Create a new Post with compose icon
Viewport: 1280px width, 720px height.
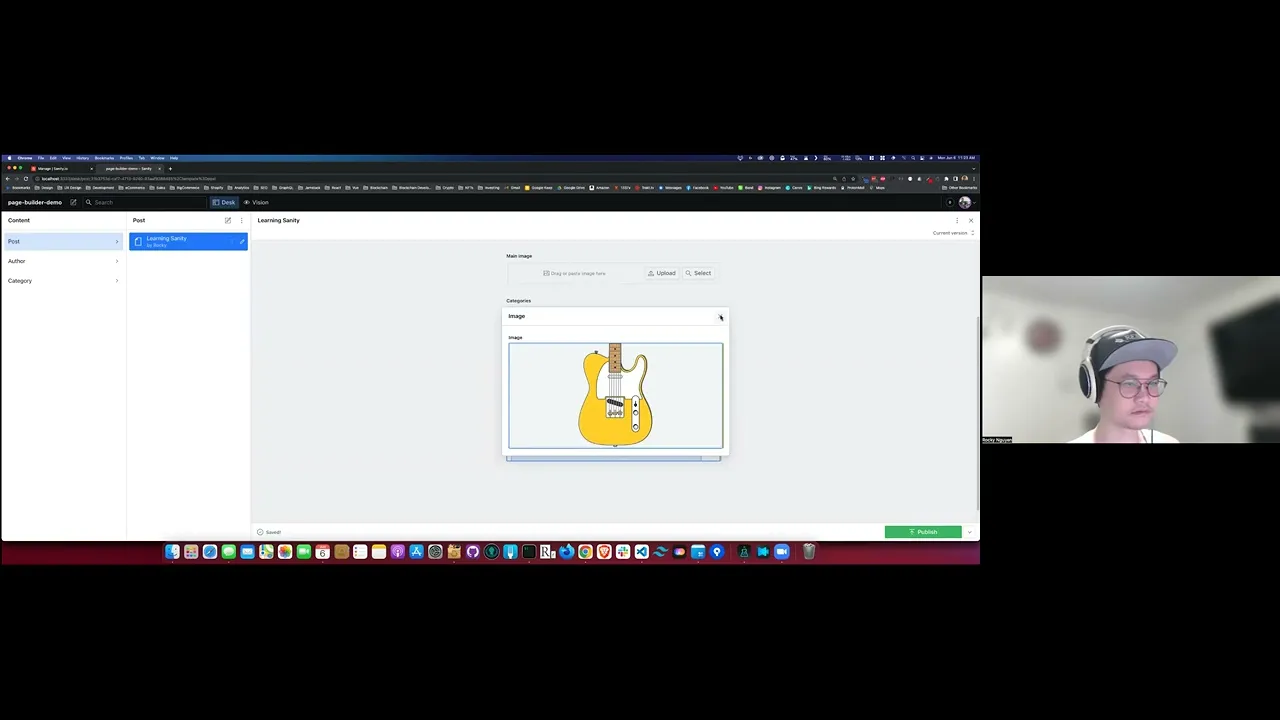(x=228, y=220)
